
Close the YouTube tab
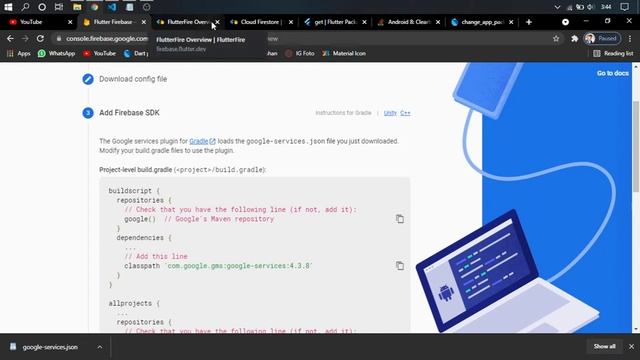tap(70, 22)
